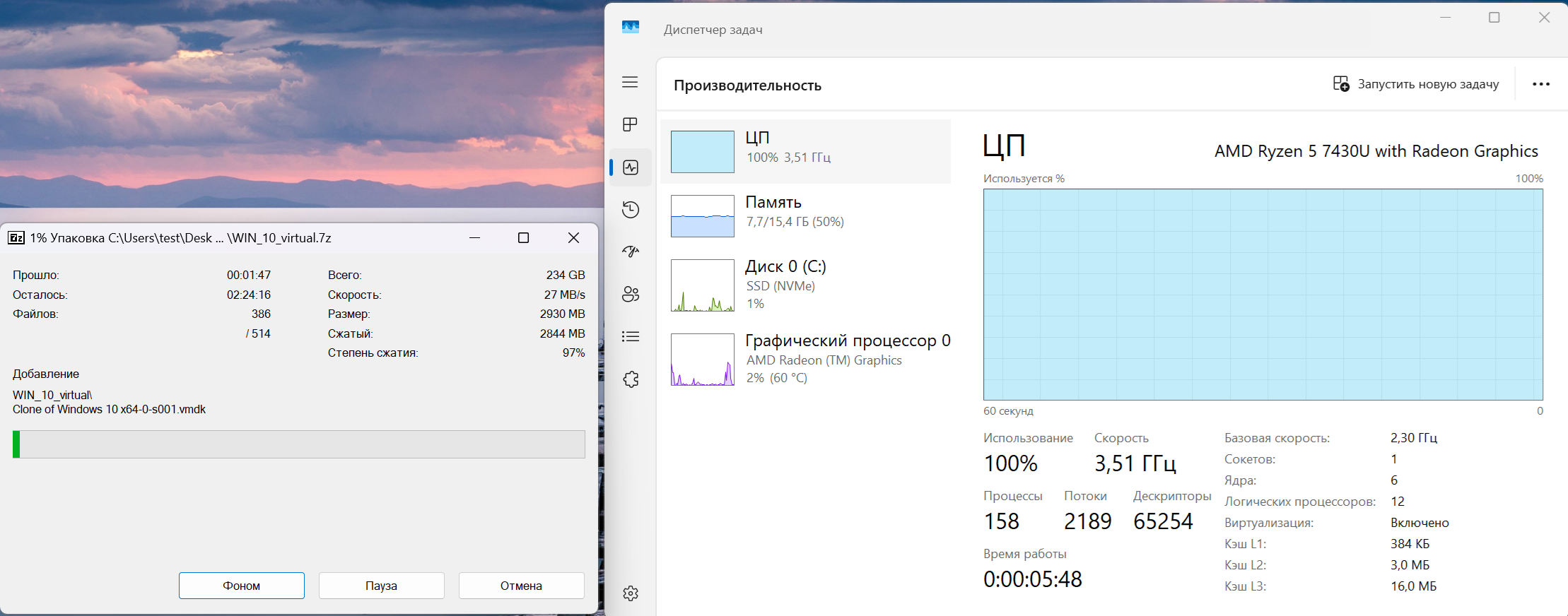Click the Потоки count 2189

pyautogui.click(x=1088, y=521)
